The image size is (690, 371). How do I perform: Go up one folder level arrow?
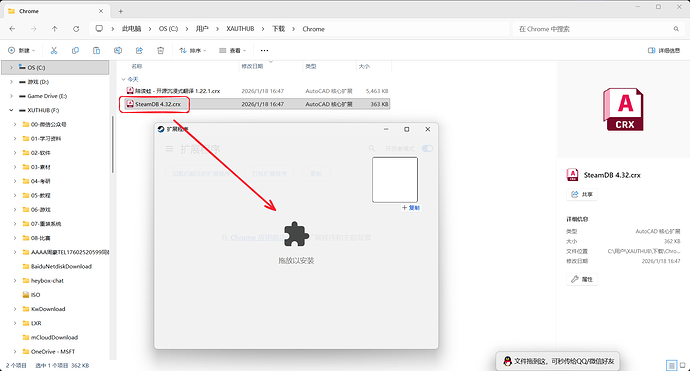55,29
